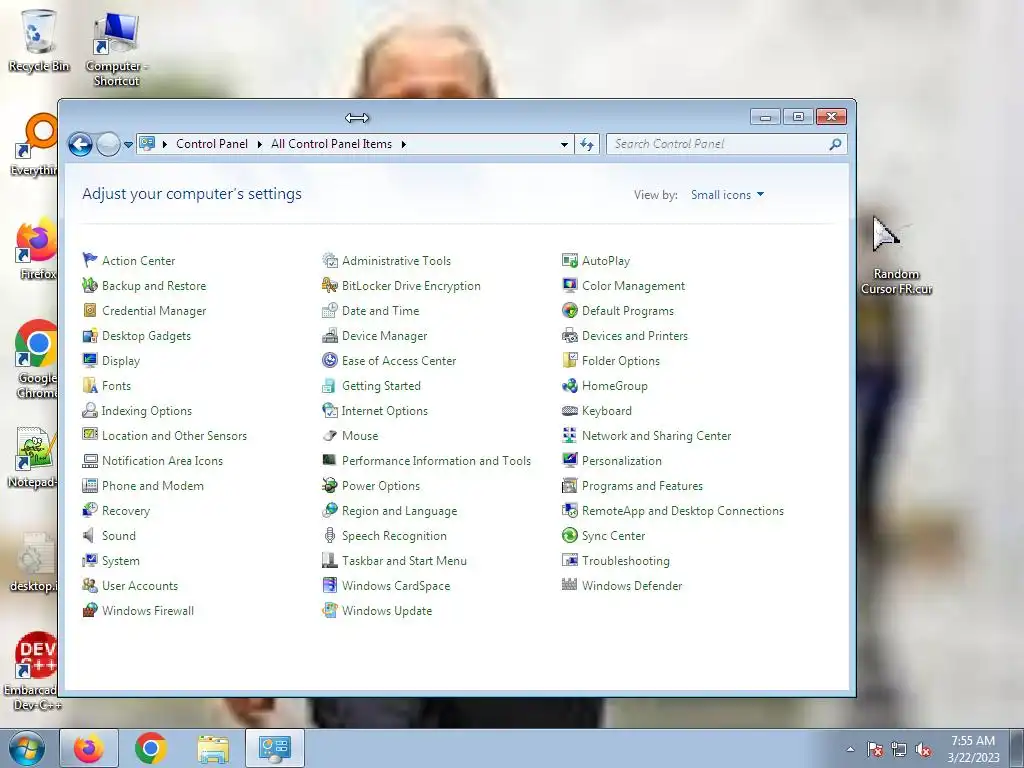The image size is (1024, 768).
Task: Open the address bar history dropdown arrow
Action: (x=564, y=144)
